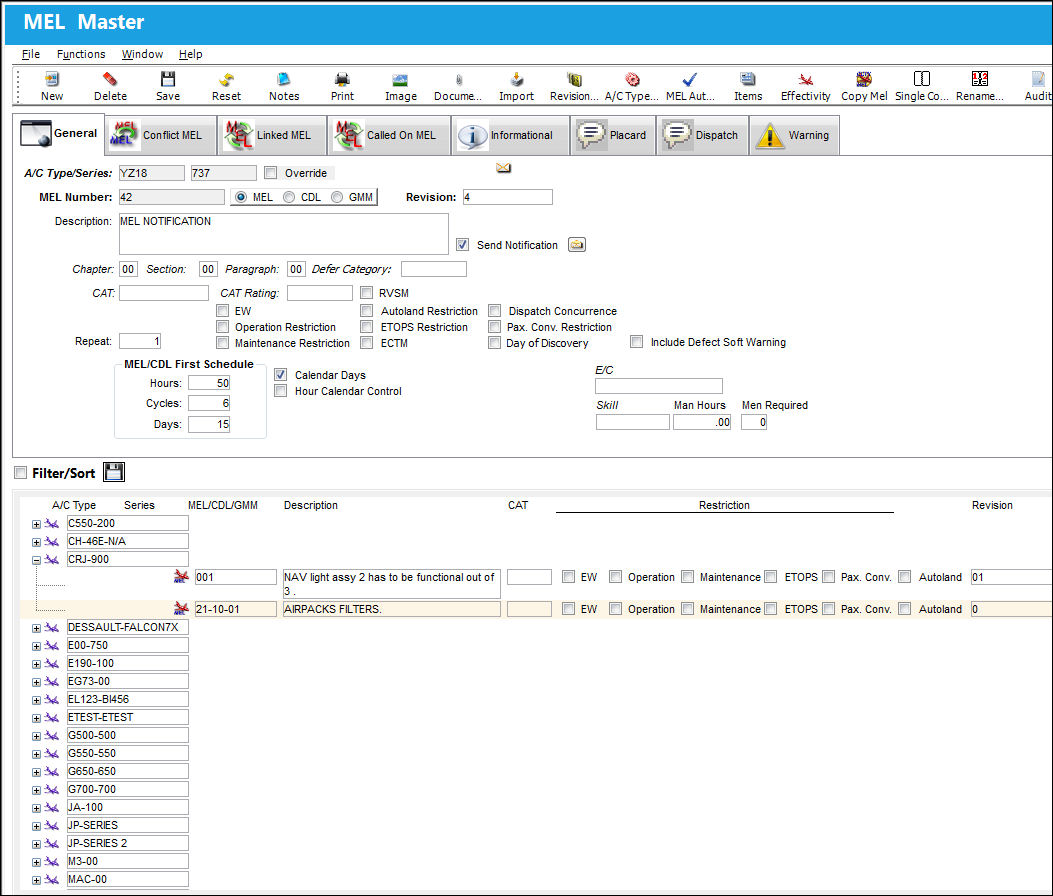Open the Dispatch tab

tap(702, 135)
